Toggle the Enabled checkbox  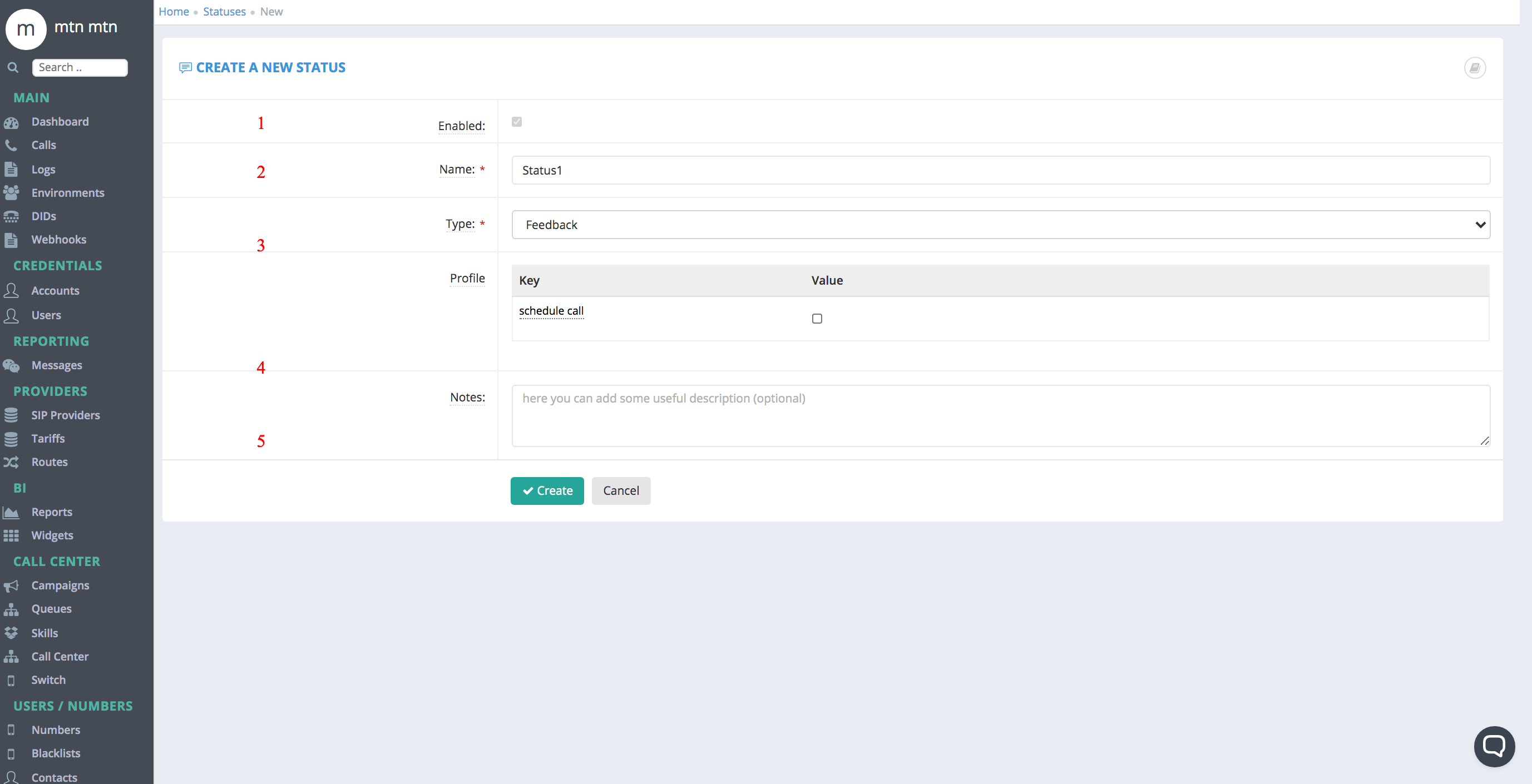tap(516, 122)
